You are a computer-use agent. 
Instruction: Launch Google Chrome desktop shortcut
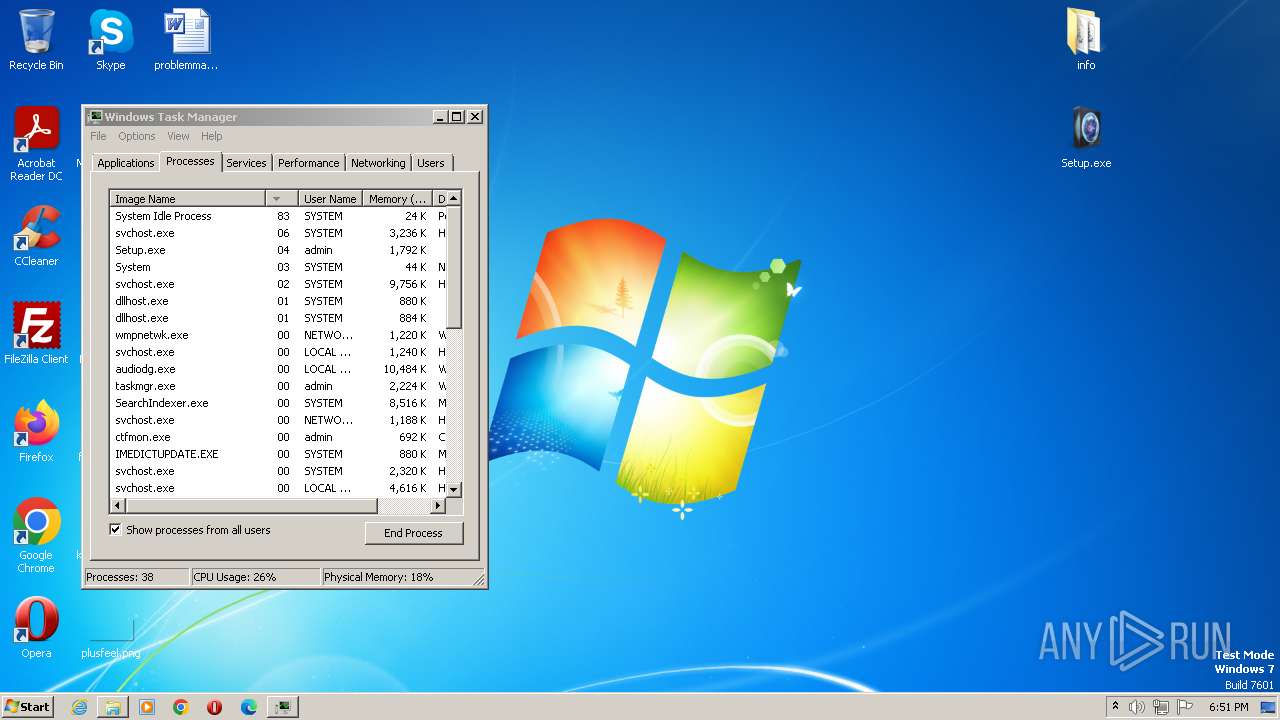tap(36, 535)
